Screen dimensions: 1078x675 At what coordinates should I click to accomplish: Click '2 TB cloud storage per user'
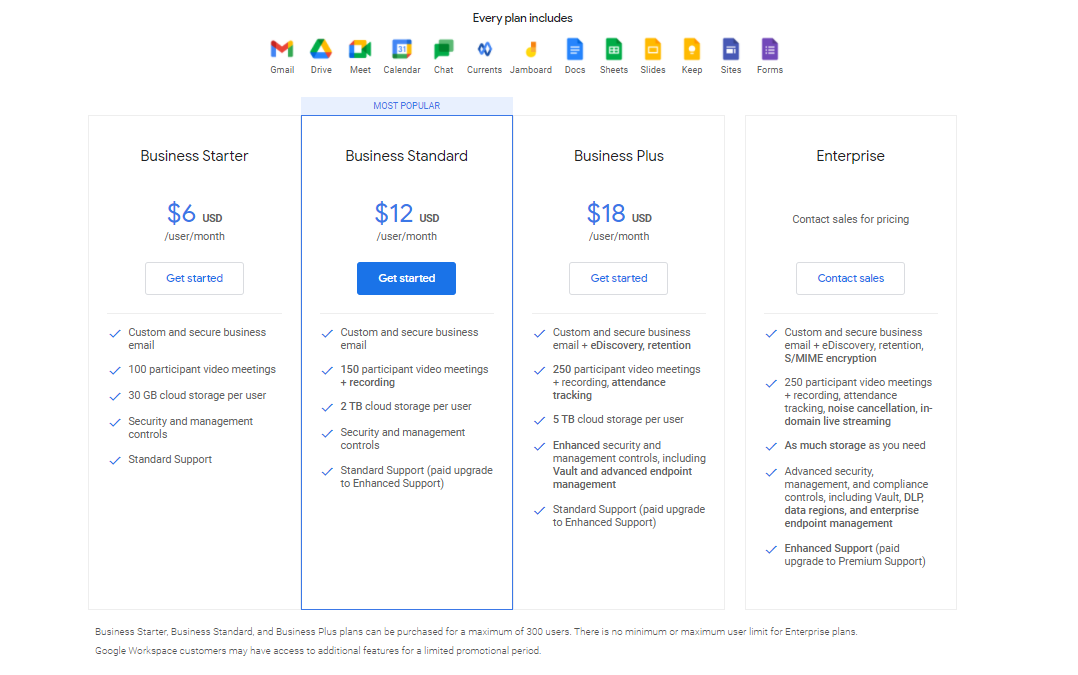[406, 407]
